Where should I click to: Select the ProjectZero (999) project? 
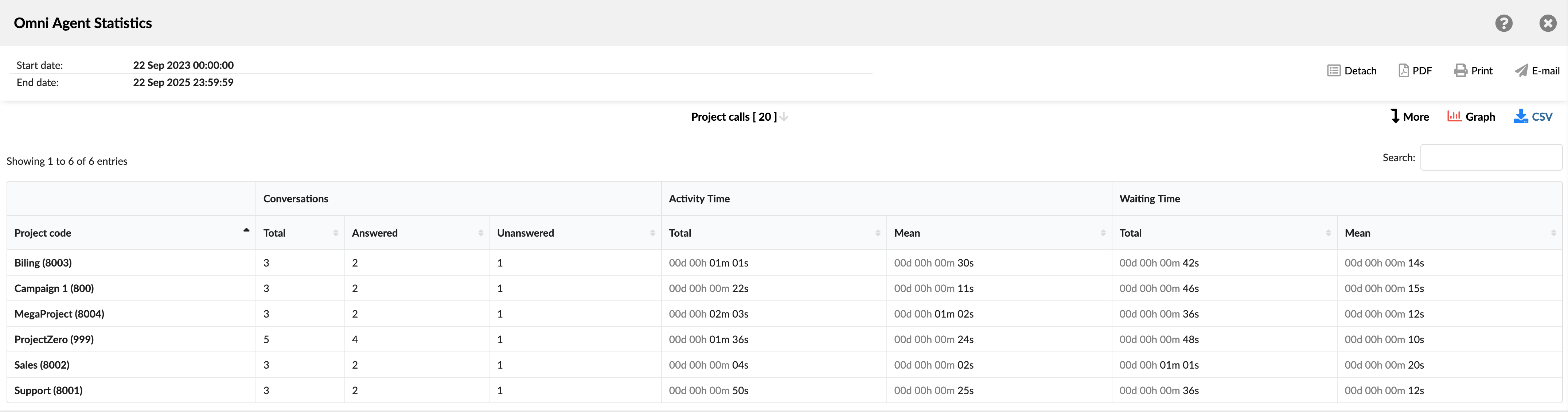click(x=54, y=339)
